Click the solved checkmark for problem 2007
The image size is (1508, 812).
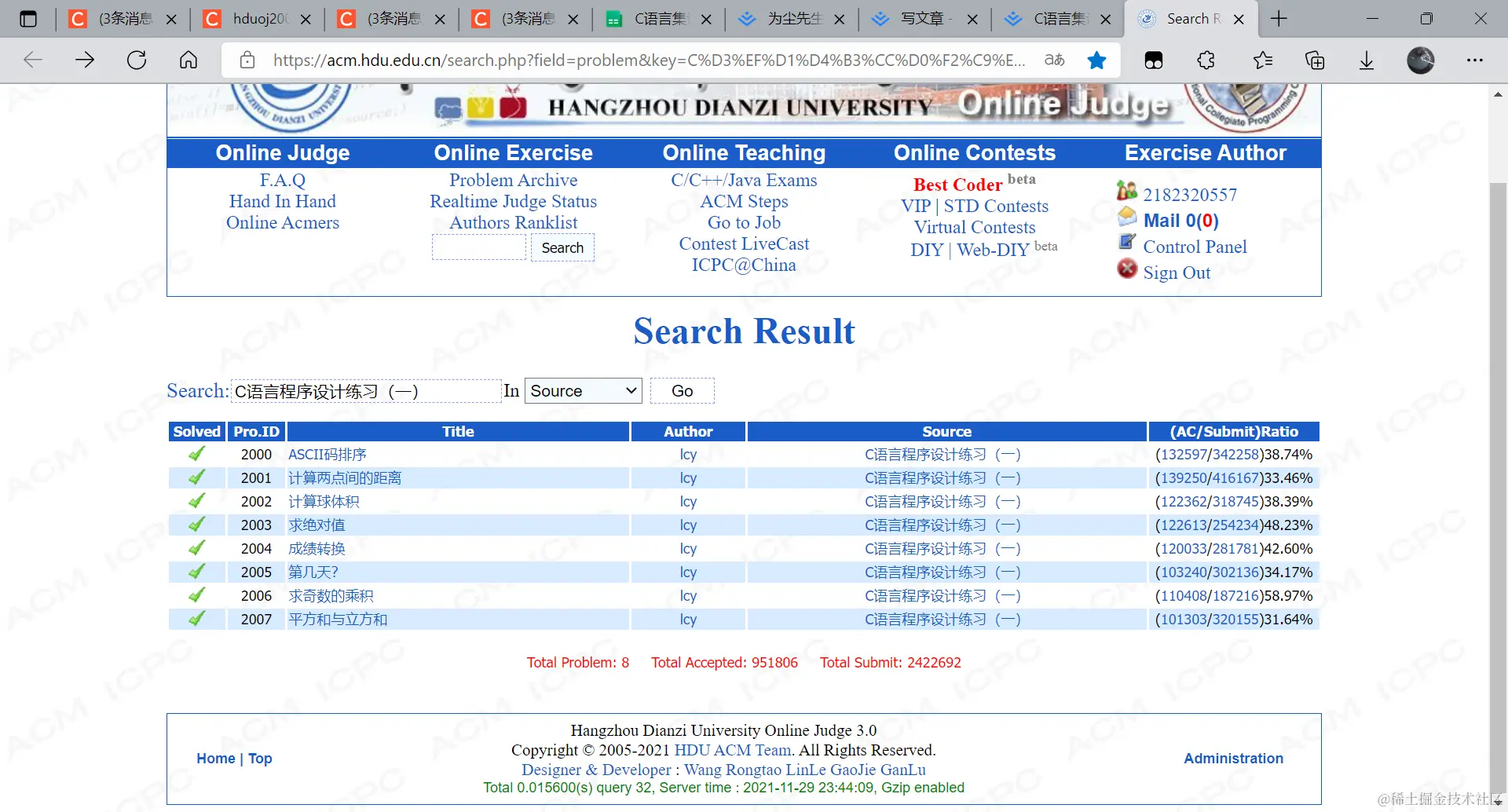[x=196, y=619]
